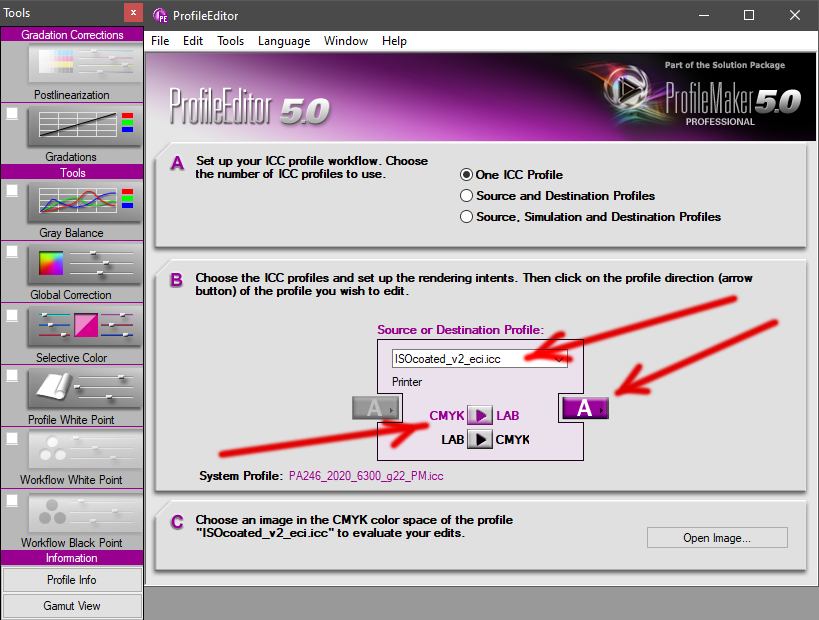Close the Tools panel
The image size is (819, 620).
point(133,13)
